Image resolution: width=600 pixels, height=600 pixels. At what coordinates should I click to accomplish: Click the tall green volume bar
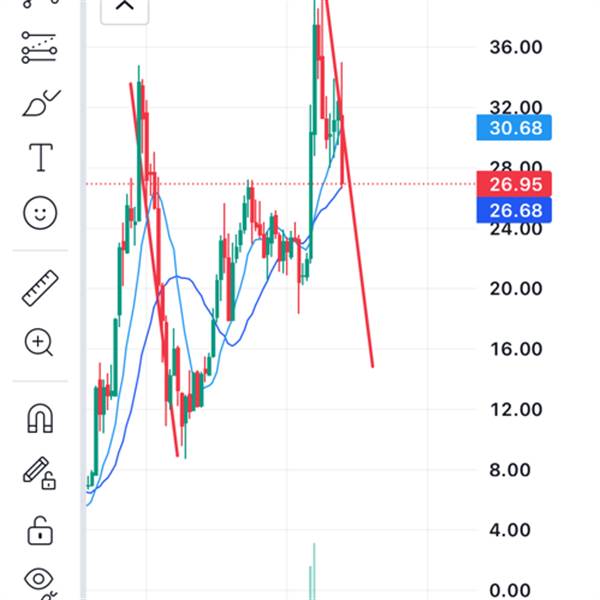coord(314,571)
